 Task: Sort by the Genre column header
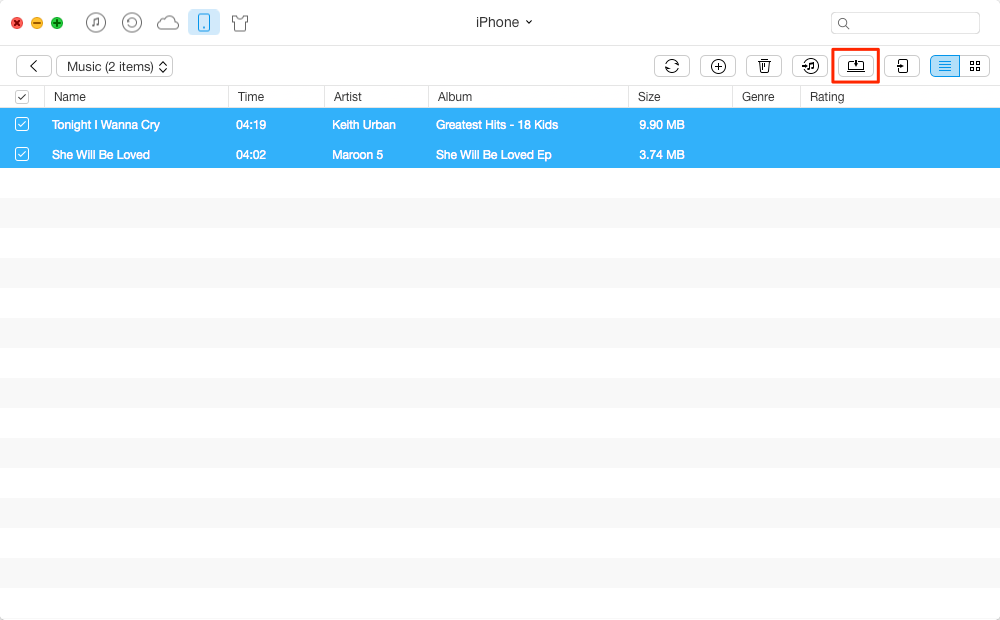click(x=767, y=97)
